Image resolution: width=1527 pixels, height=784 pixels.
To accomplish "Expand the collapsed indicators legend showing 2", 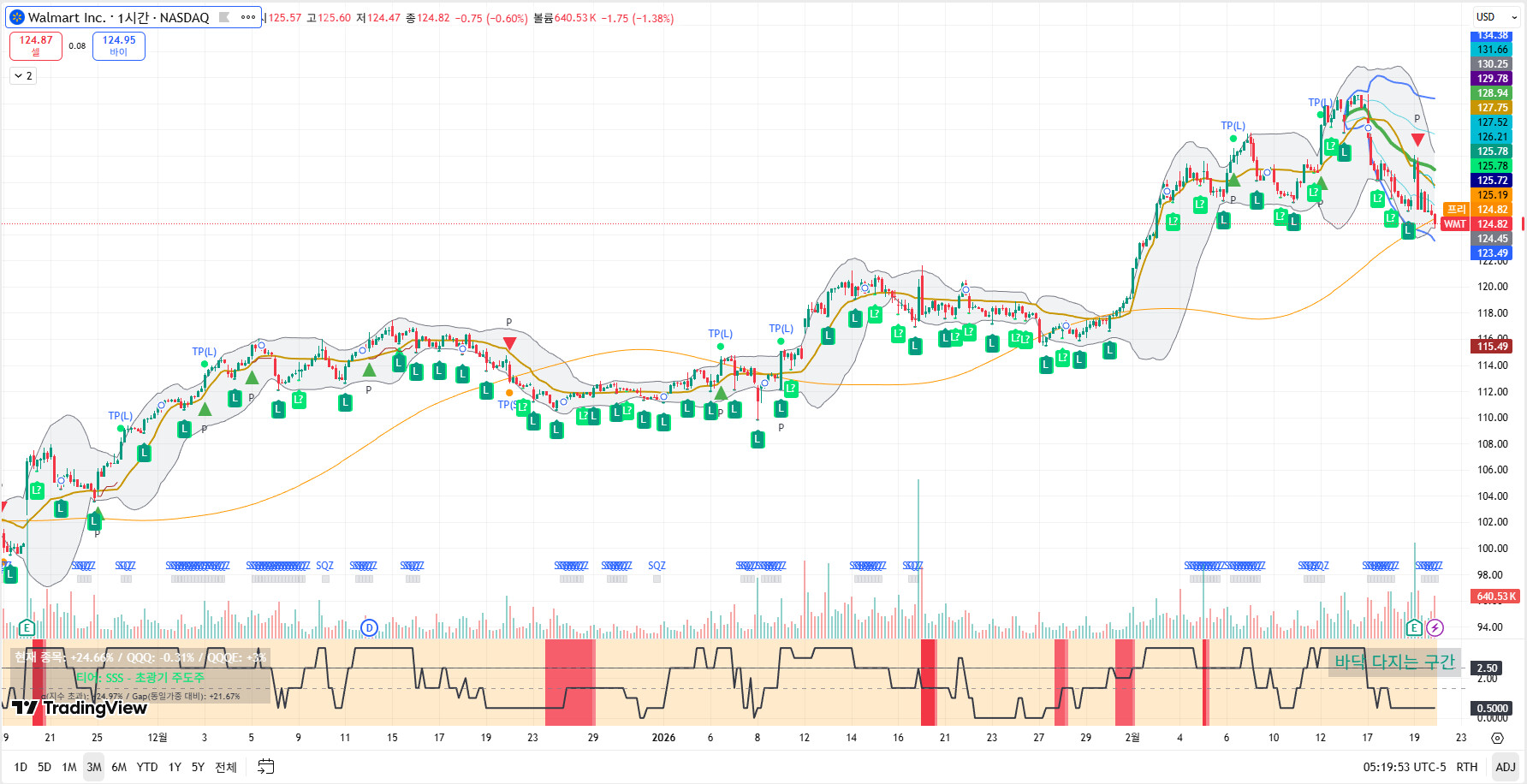I will click(x=23, y=76).
